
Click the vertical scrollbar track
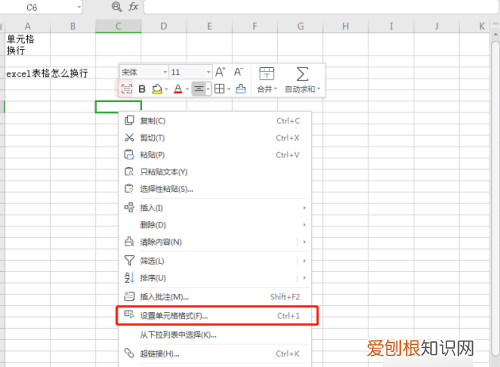(x=495, y=200)
